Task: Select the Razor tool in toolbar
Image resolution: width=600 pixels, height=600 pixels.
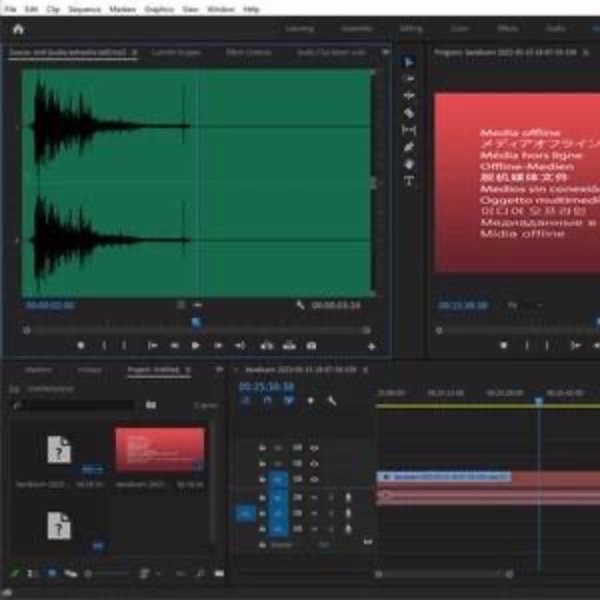Action: 409,113
